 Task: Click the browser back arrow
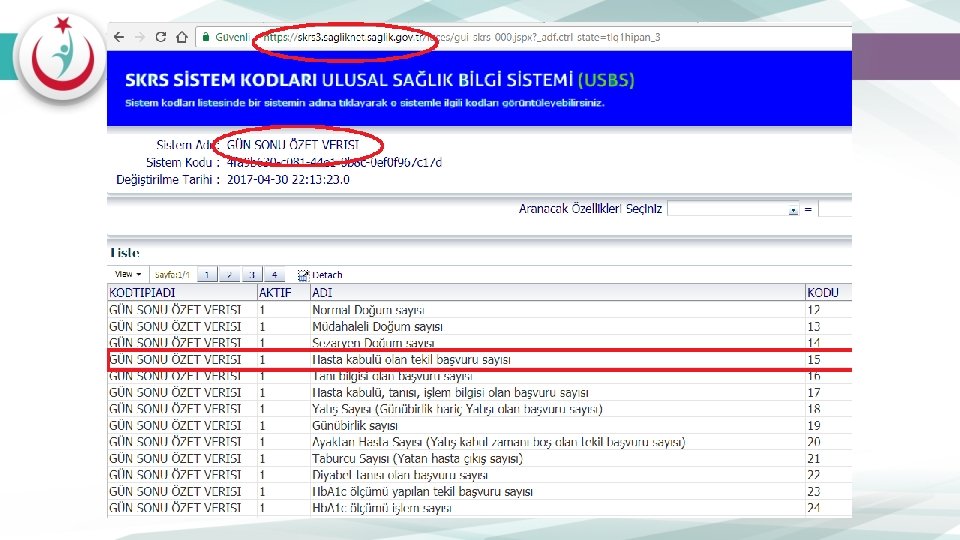click(119, 37)
